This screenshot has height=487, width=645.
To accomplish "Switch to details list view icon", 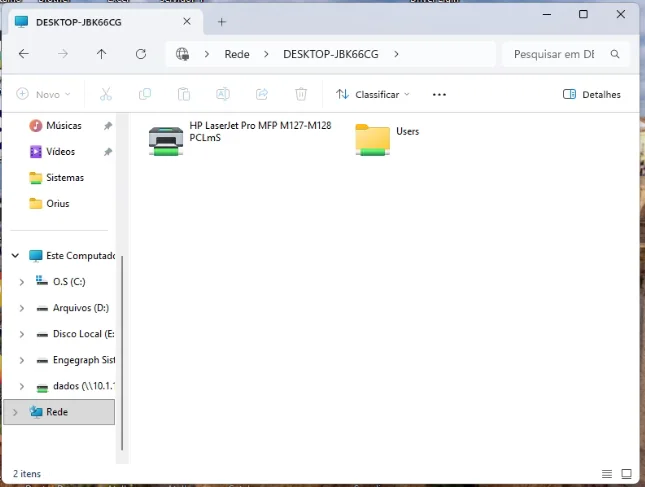I will [x=607, y=474].
